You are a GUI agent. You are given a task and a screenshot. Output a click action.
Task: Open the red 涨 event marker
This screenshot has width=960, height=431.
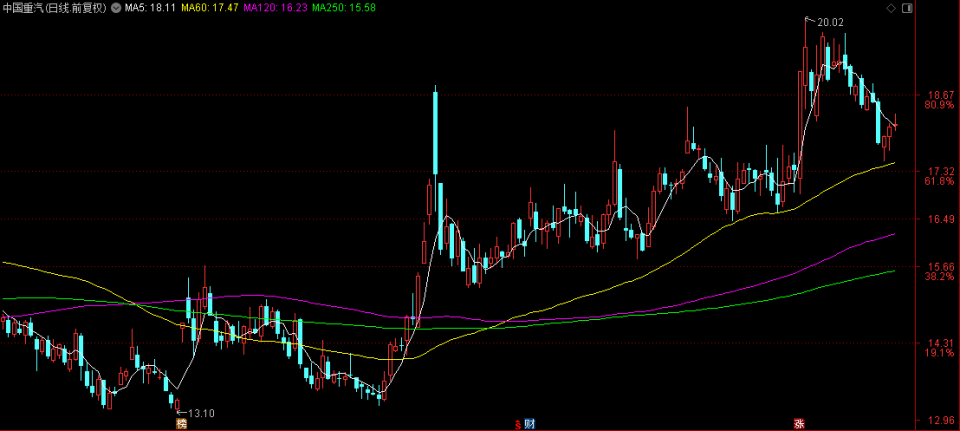point(798,424)
